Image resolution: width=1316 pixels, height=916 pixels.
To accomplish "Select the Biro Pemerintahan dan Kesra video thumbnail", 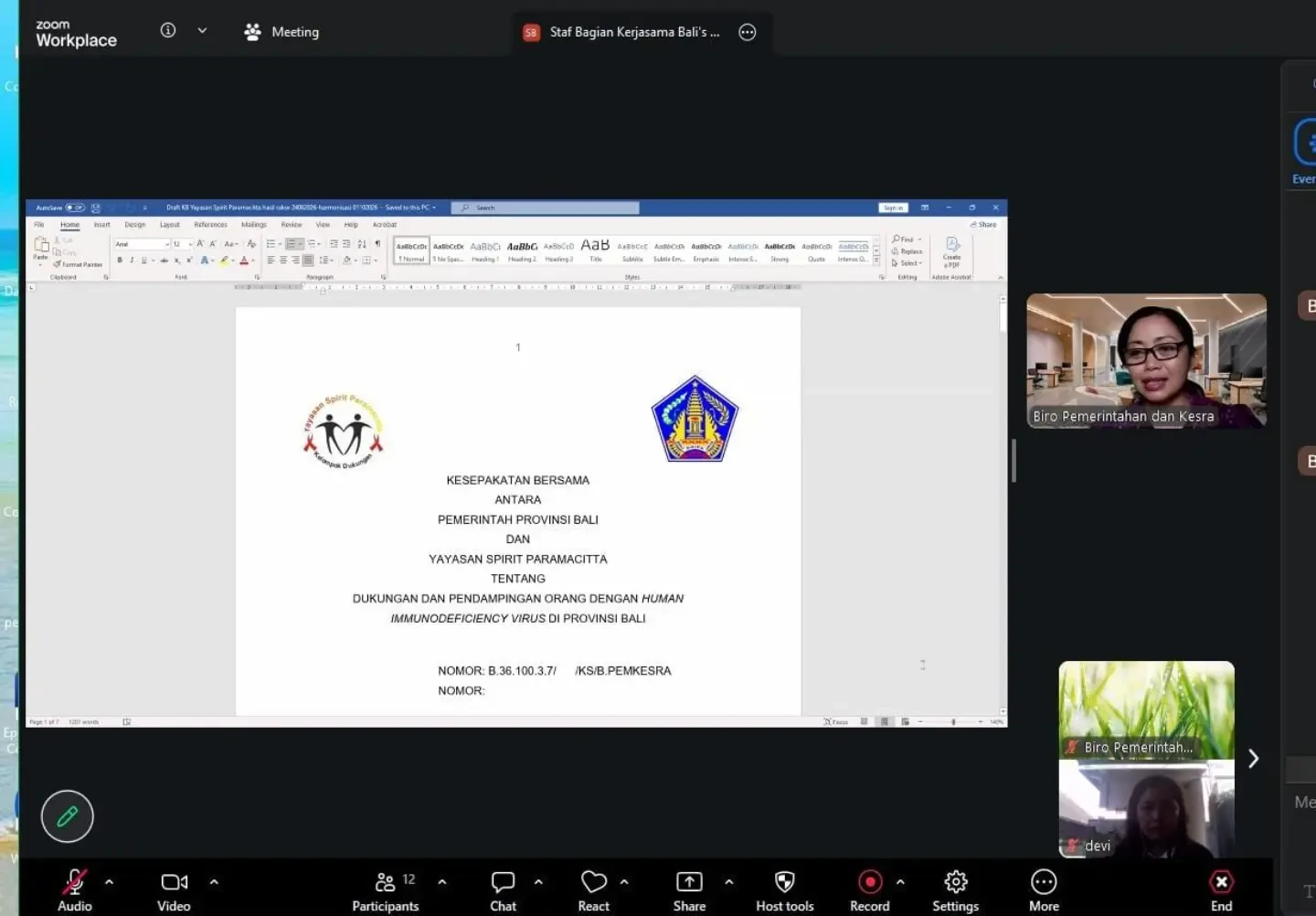I will (1146, 360).
